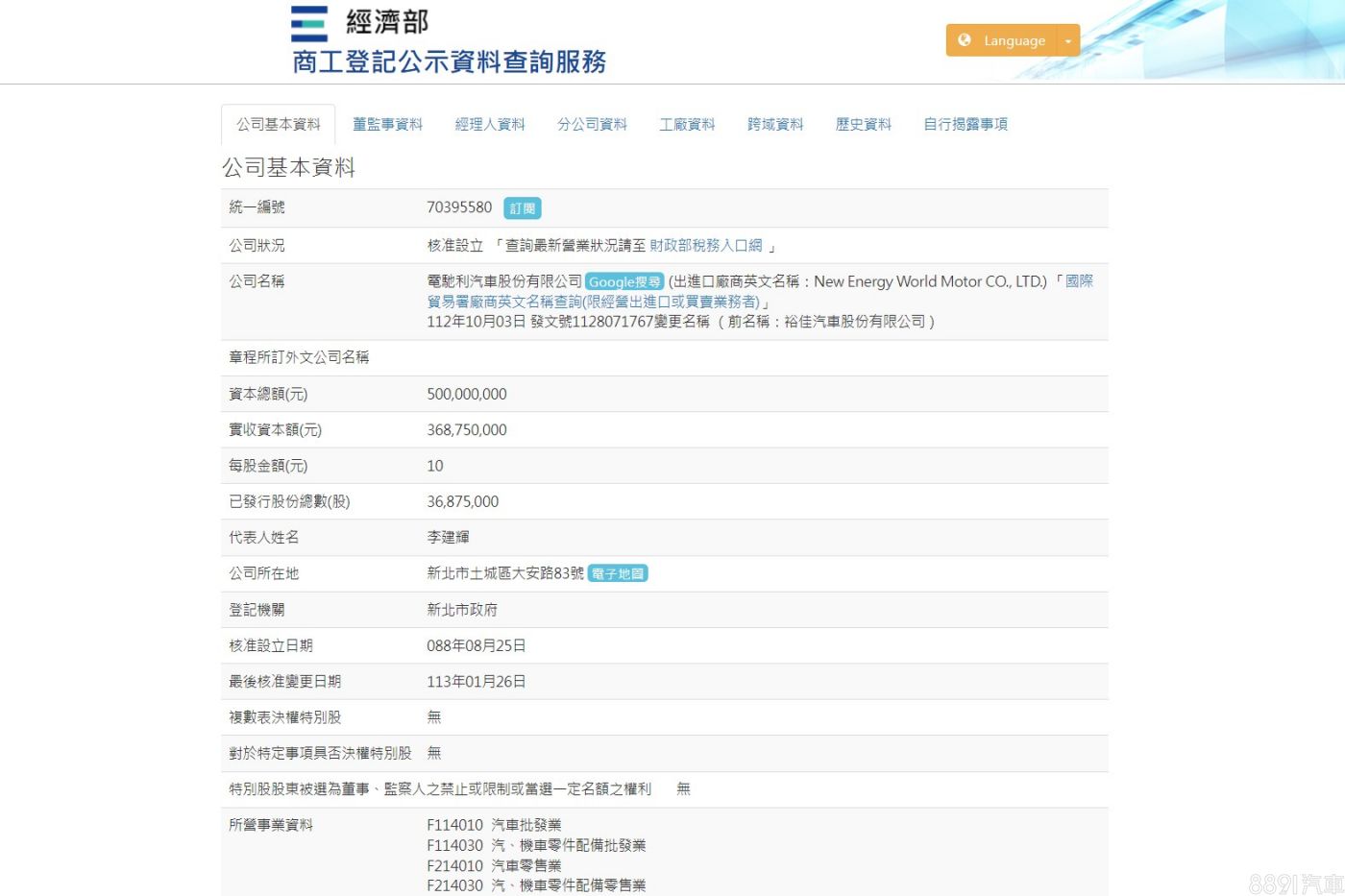Screen dimensions: 1345x896
Task: Open the 經理人資料 tab
Action: [x=490, y=125]
